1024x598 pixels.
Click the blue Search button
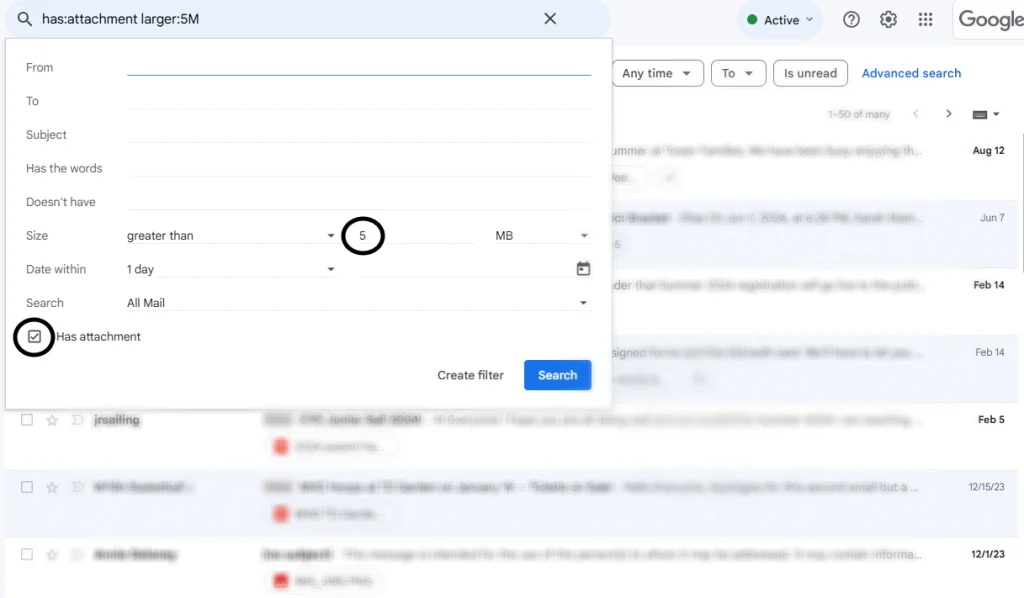click(x=557, y=375)
